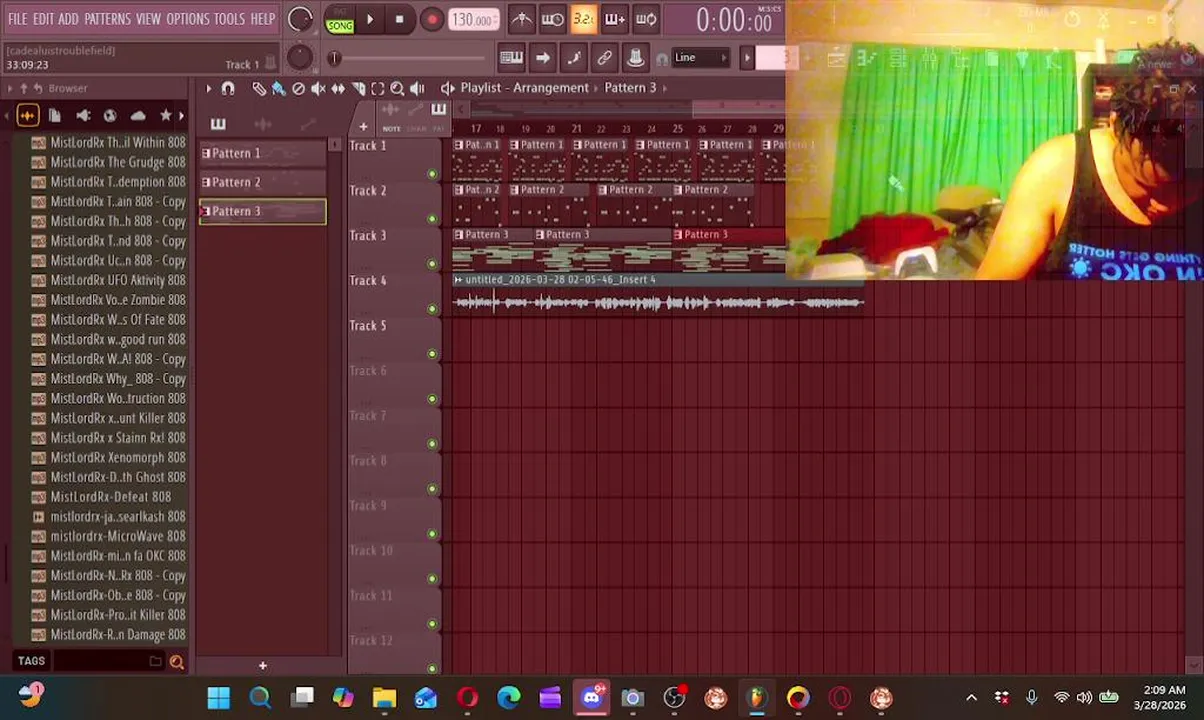The width and height of the screenshot is (1204, 720).
Task: Toggle the 3.2.1 countdown before recording
Action: (x=584, y=19)
